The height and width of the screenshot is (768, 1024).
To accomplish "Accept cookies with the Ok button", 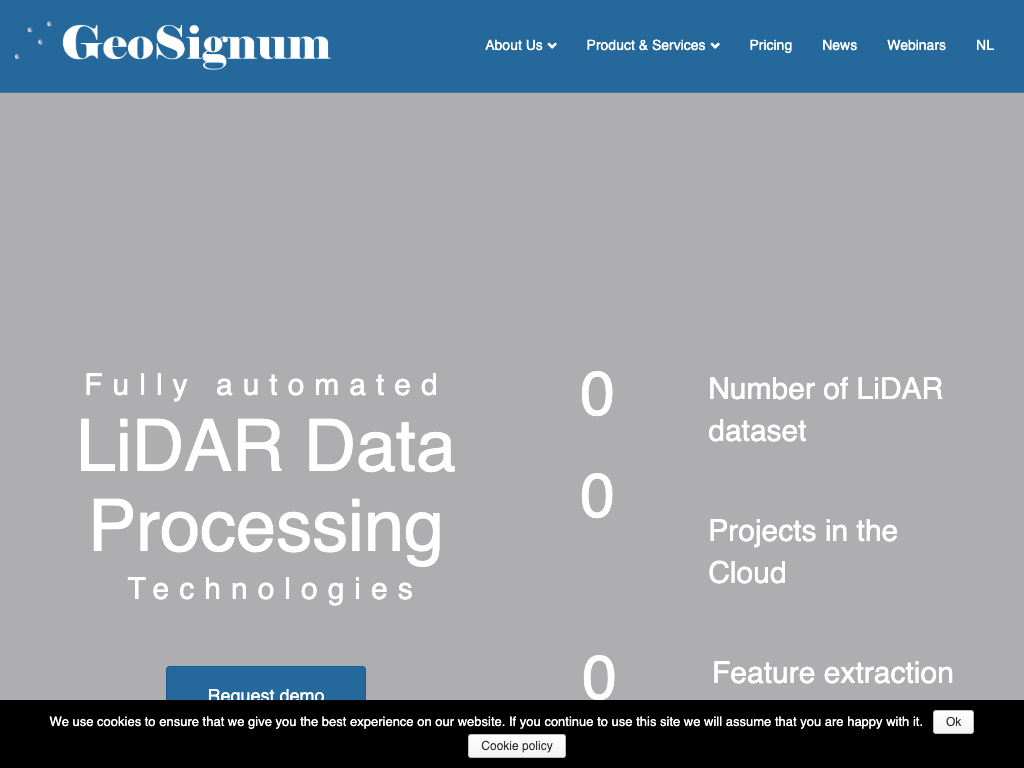I will click(953, 722).
